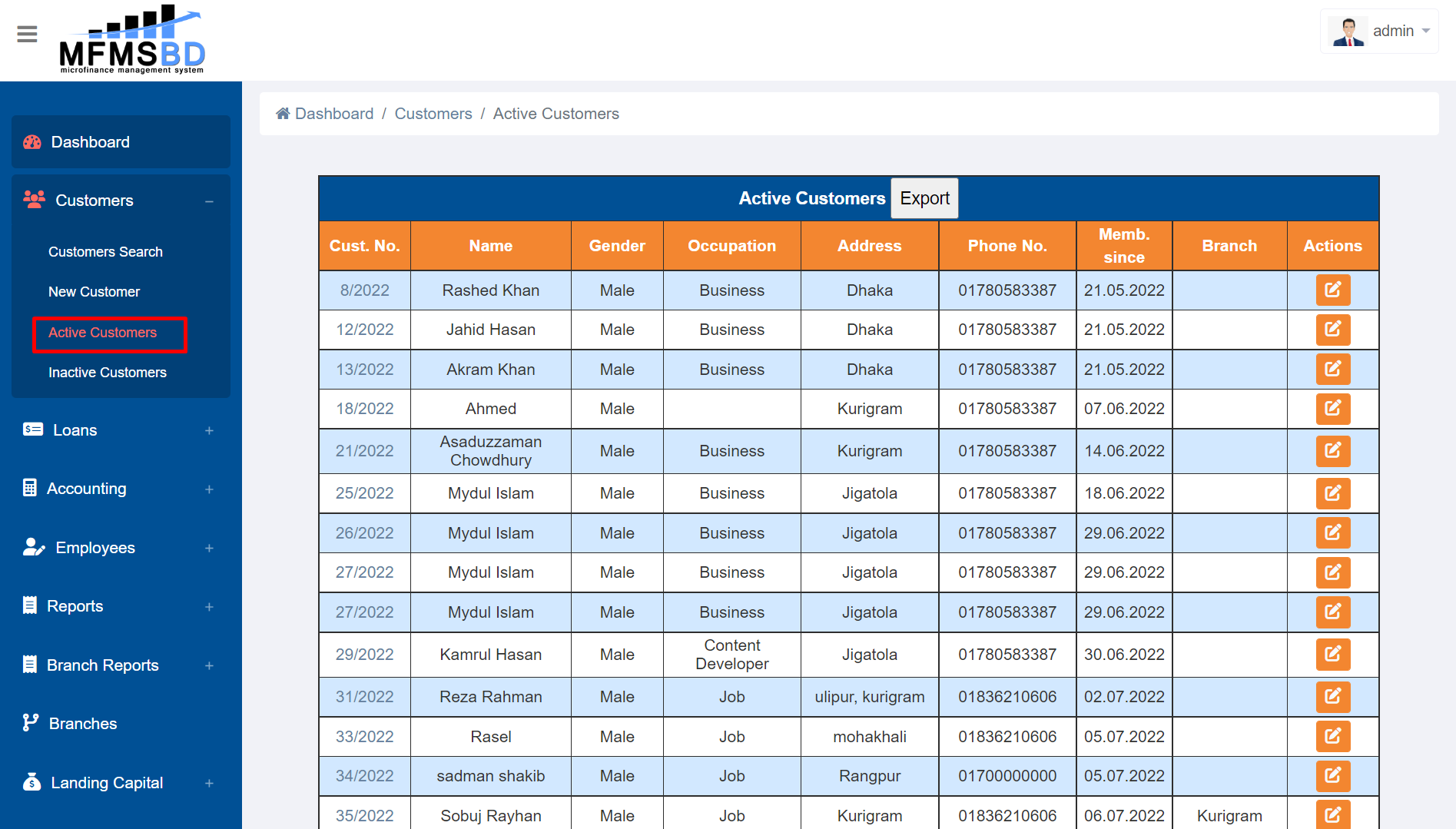Image resolution: width=1456 pixels, height=829 pixels.
Task: Open customer number 12/2022 link
Action: (x=365, y=330)
